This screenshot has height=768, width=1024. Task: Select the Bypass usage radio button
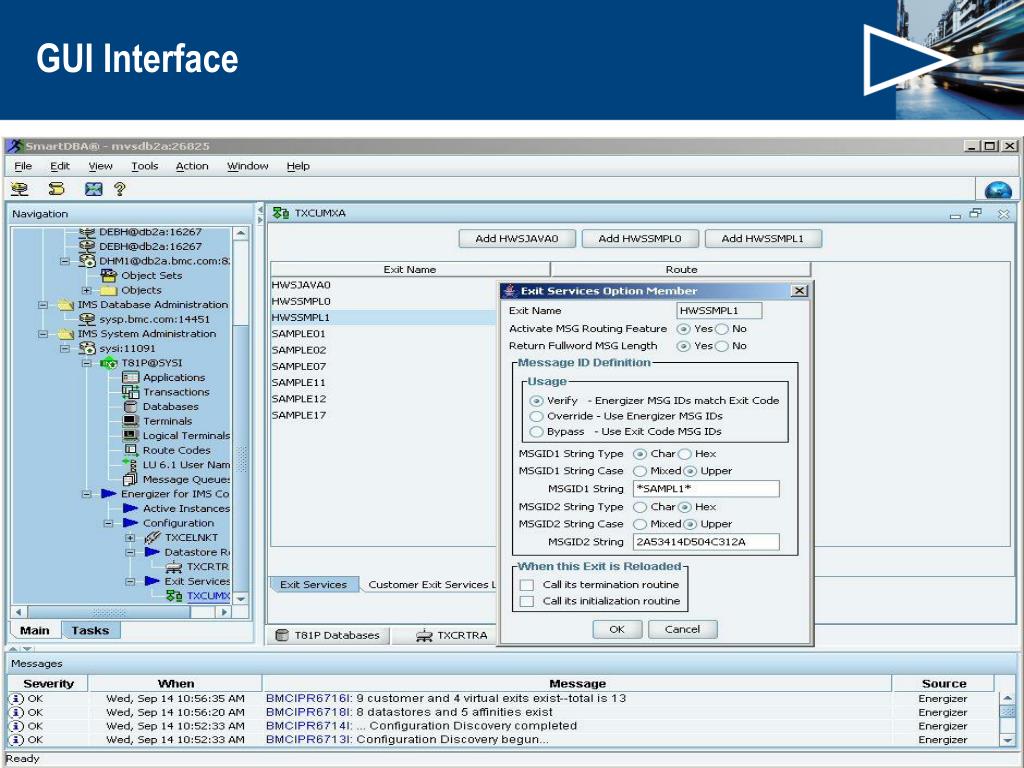click(x=536, y=432)
